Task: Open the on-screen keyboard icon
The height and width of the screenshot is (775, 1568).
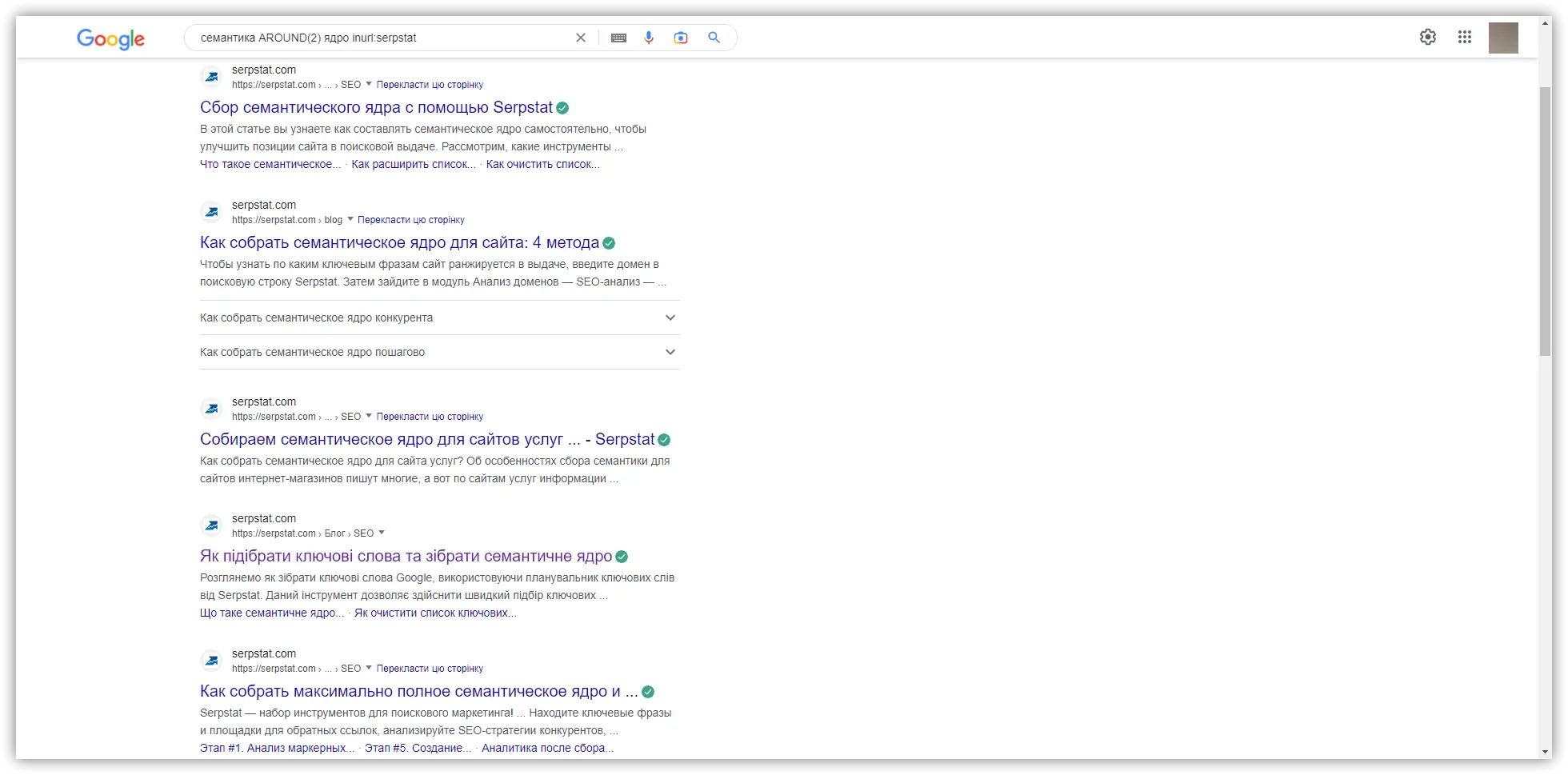Action: click(x=618, y=38)
